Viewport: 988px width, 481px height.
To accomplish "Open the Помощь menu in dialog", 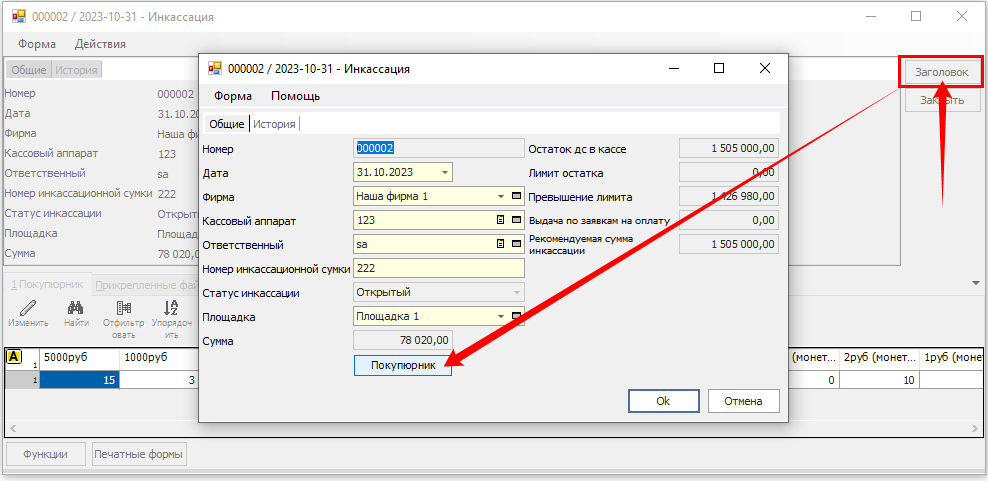I will [295, 96].
